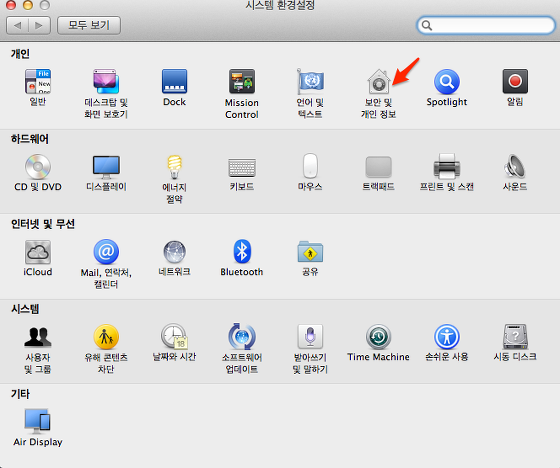Image resolution: width=560 pixels, height=468 pixels.
Task: Click the 모두 보기 button
Action: 89,25
